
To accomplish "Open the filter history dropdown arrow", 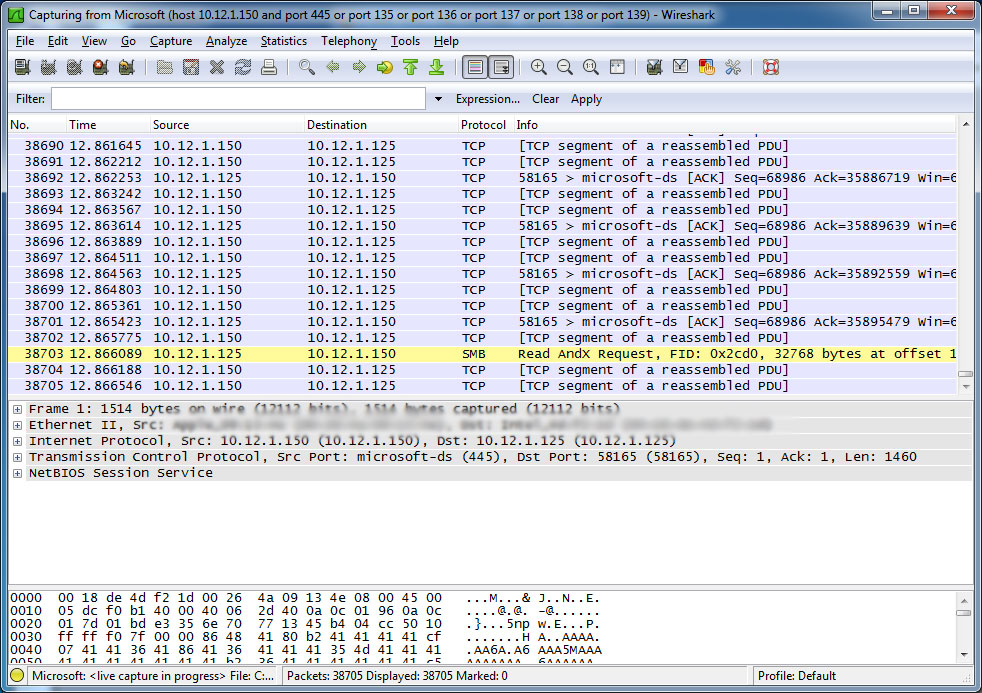I will point(438,99).
